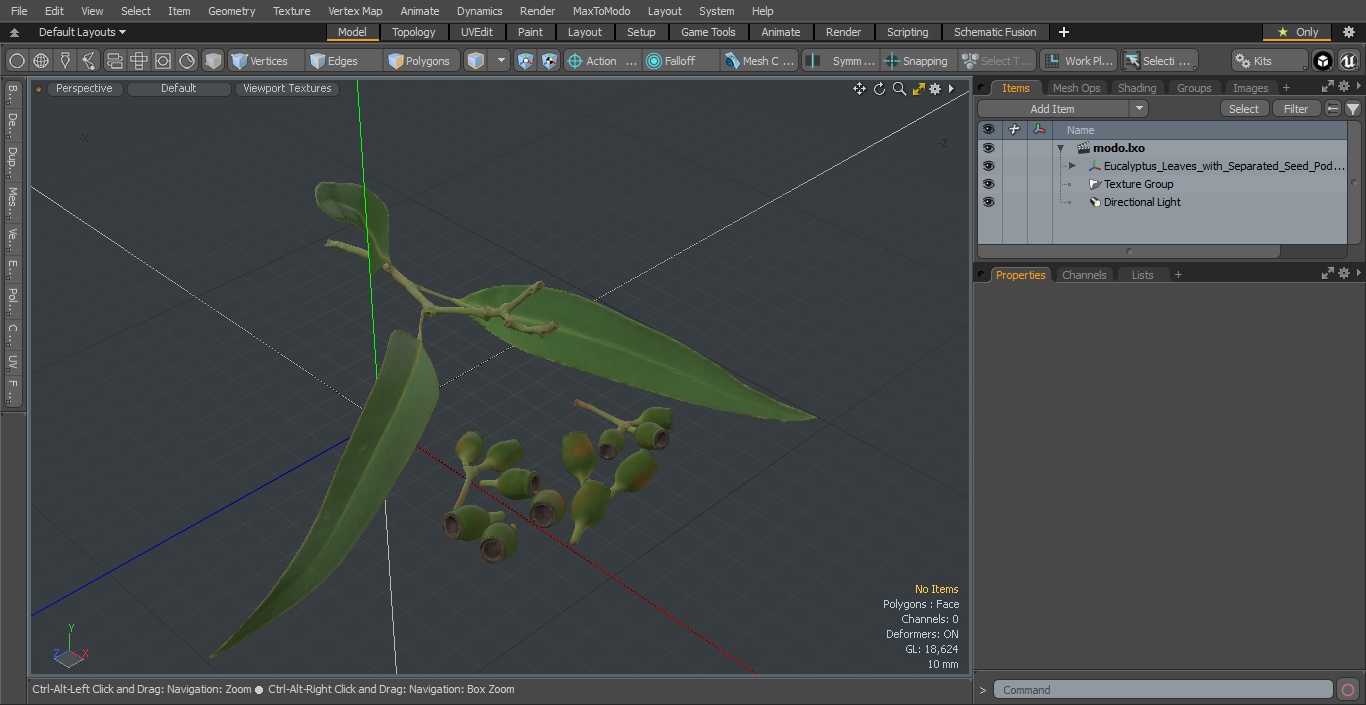Image resolution: width=1366 pixels, height=705 pixels.
Task: Open the selection mode dropdown arrow
Action: (502, 61)
